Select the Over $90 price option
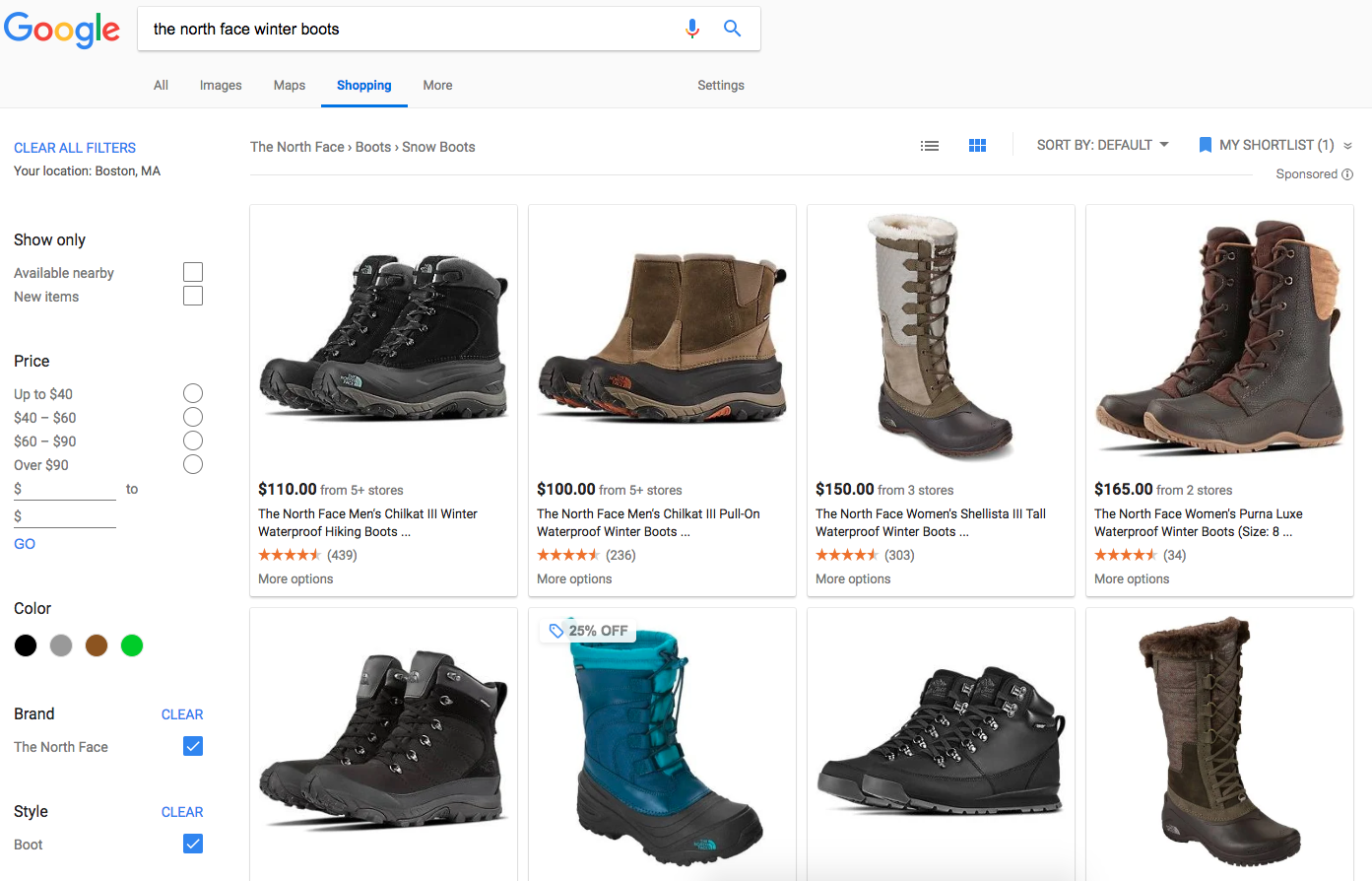The image size is (1372, 881). click(x=193, y=464)
